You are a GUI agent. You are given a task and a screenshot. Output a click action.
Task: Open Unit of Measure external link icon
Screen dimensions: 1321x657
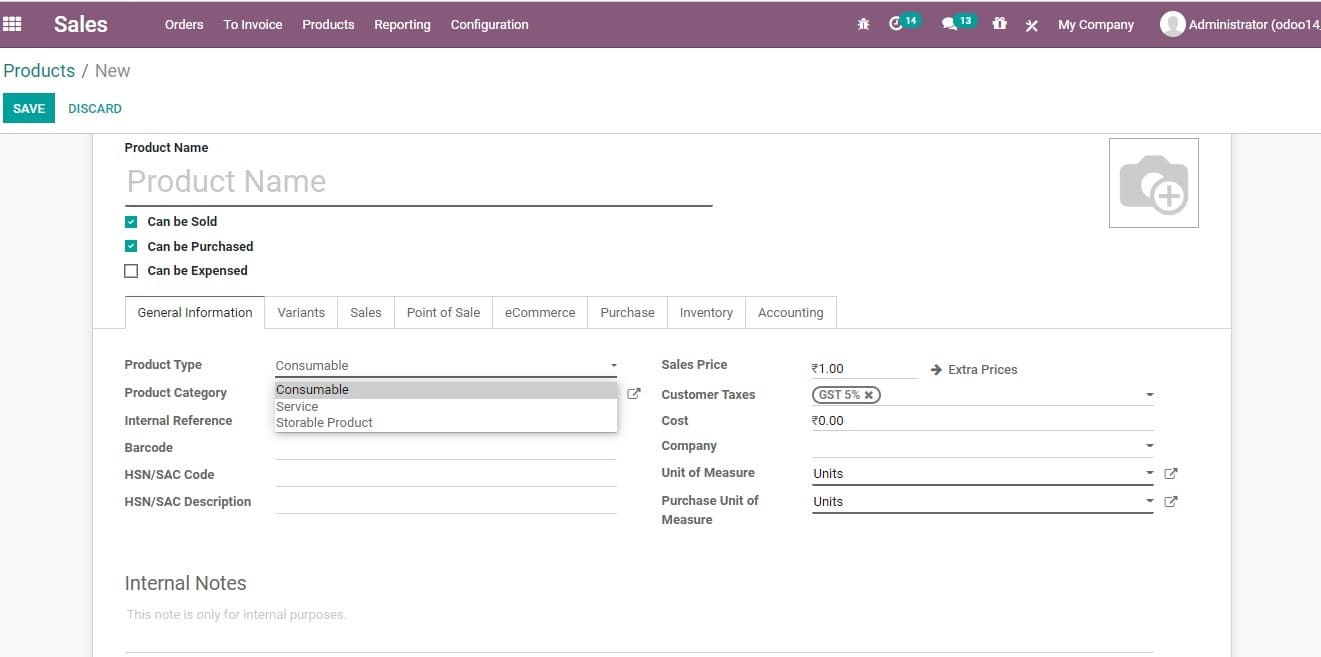pos(1171,473)
